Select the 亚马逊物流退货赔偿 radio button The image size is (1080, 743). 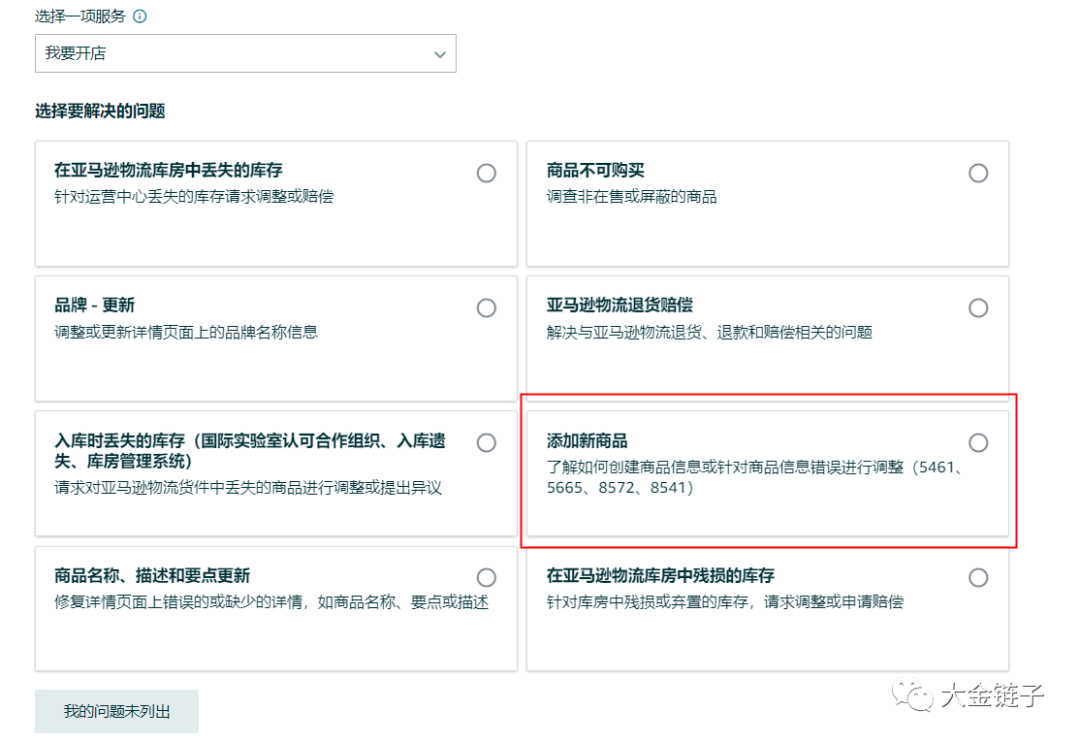[x=978, y=308]
